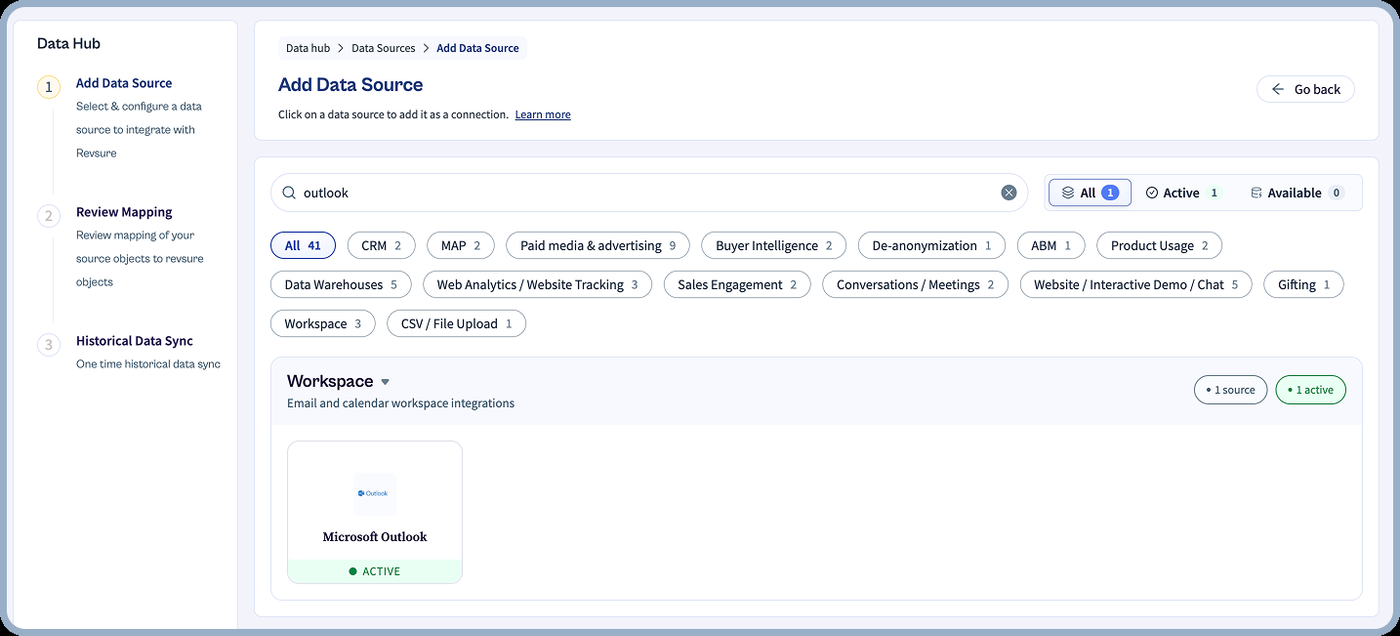
Task: Filter by Sales Engagement category
Action: tap(737, 285)
